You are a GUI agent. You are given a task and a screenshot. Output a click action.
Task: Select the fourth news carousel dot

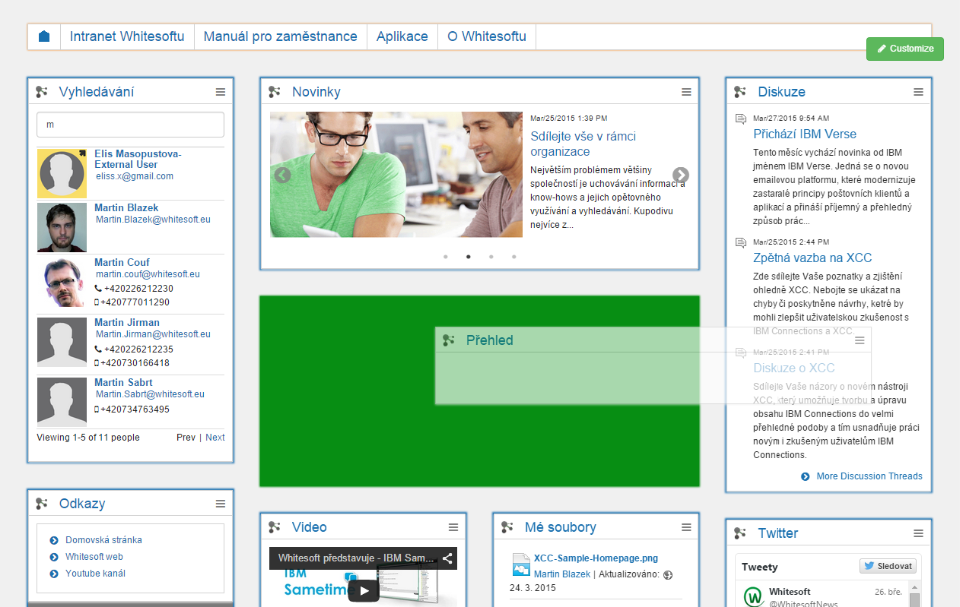pos(514,257)
